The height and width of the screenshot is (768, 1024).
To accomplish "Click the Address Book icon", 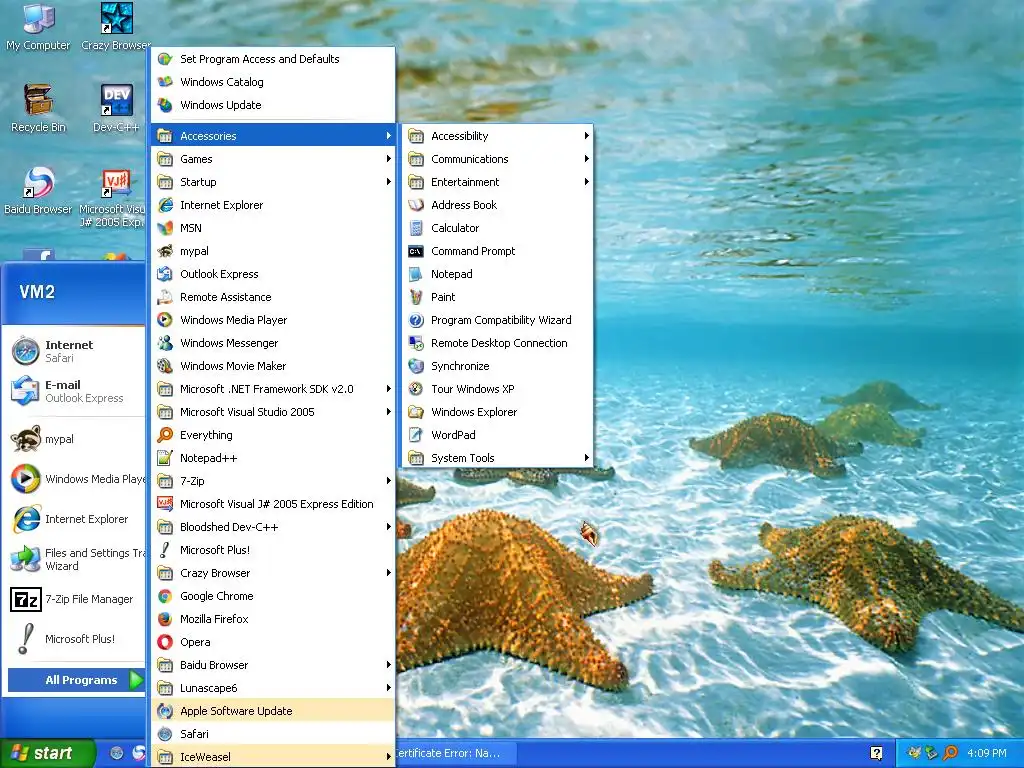I will pos(416,205).
